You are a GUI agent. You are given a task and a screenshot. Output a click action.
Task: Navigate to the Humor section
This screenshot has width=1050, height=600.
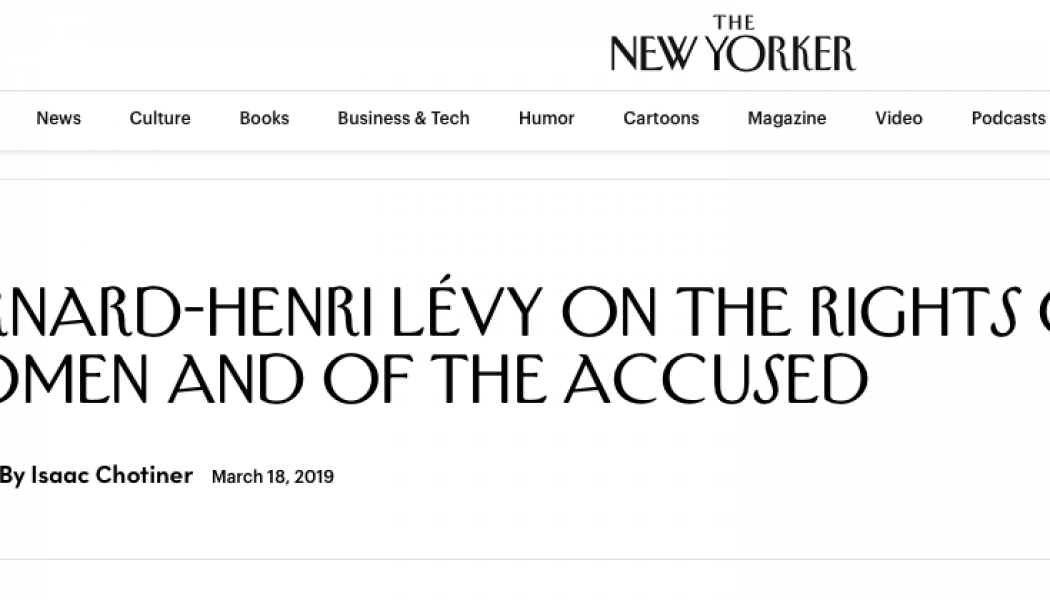[546, 118]
